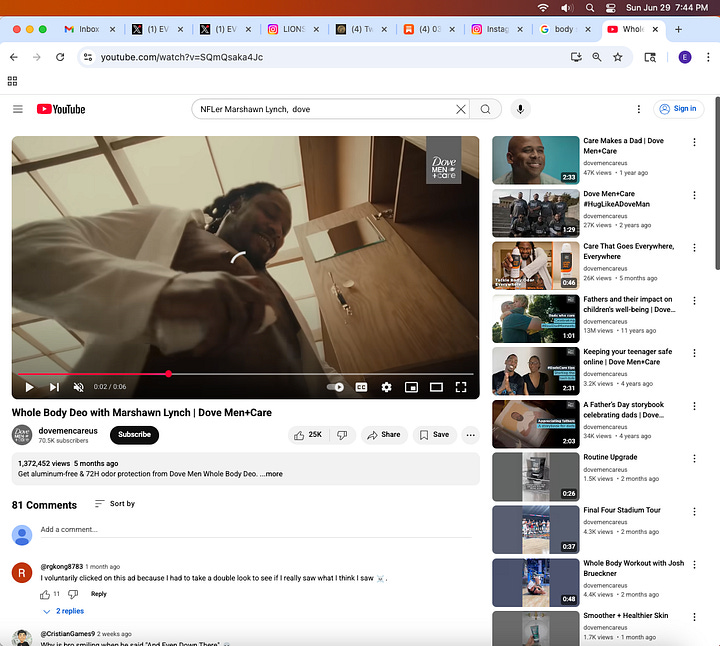Click the Dove Men+Care watermark in the video
The width and height of the screenshot is (720, 646).
point(444,160)
